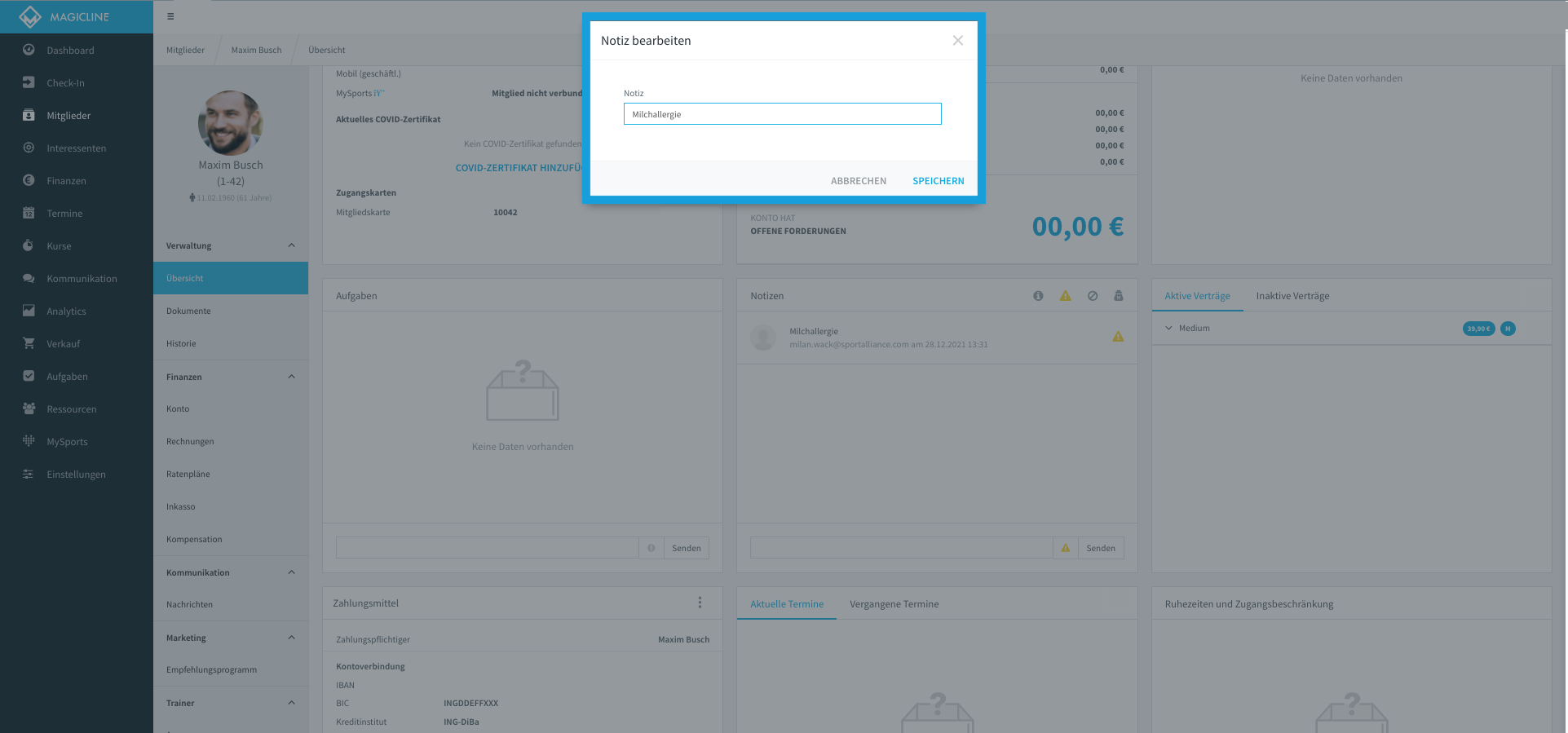Click the Notizen text input field

(902, 548)
